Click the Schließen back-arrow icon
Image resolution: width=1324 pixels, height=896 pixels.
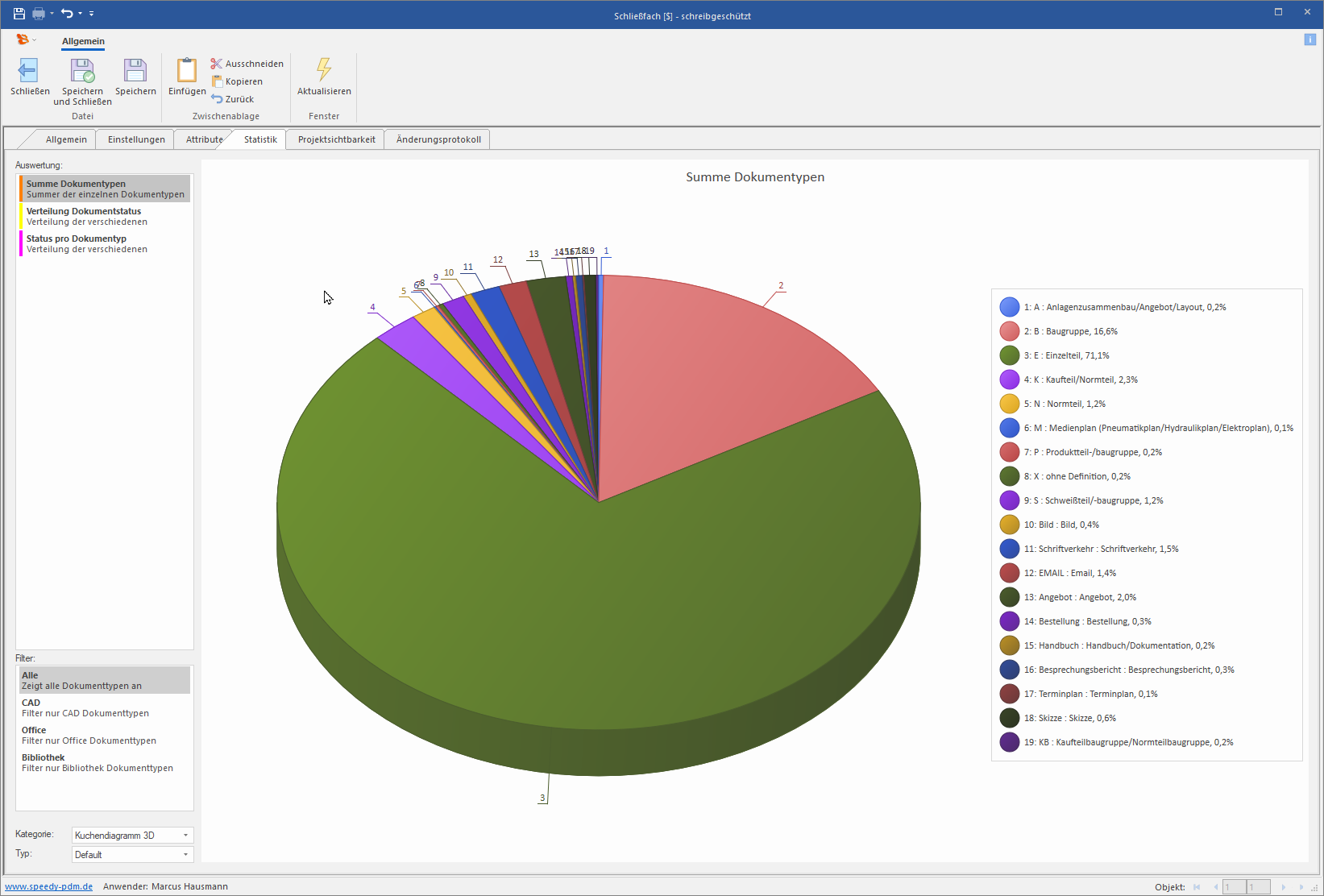coord(29,71)
